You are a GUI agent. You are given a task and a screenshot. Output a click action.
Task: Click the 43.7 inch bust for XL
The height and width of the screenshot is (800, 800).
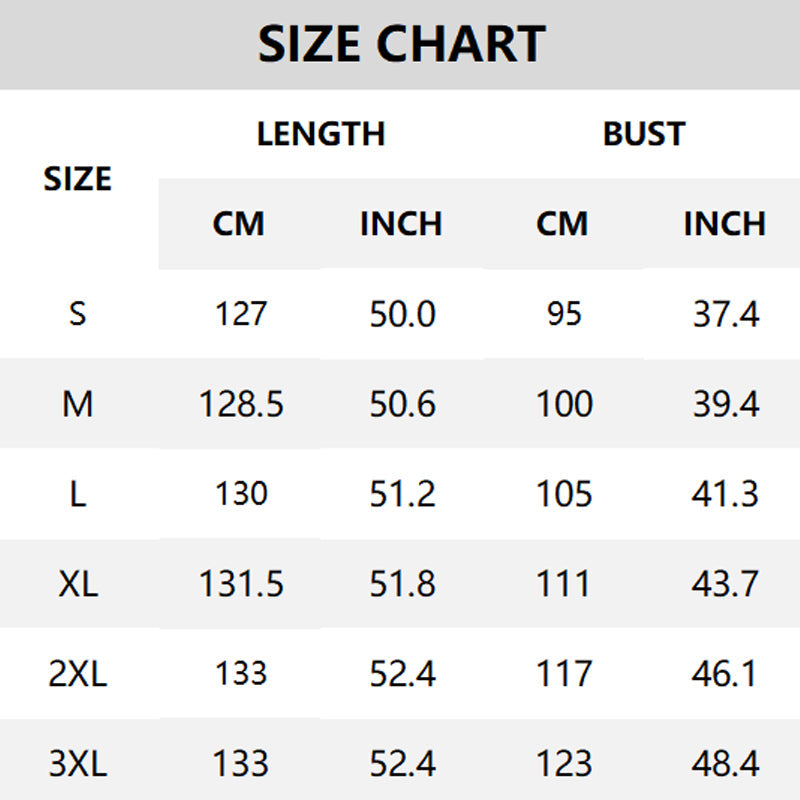726,584
